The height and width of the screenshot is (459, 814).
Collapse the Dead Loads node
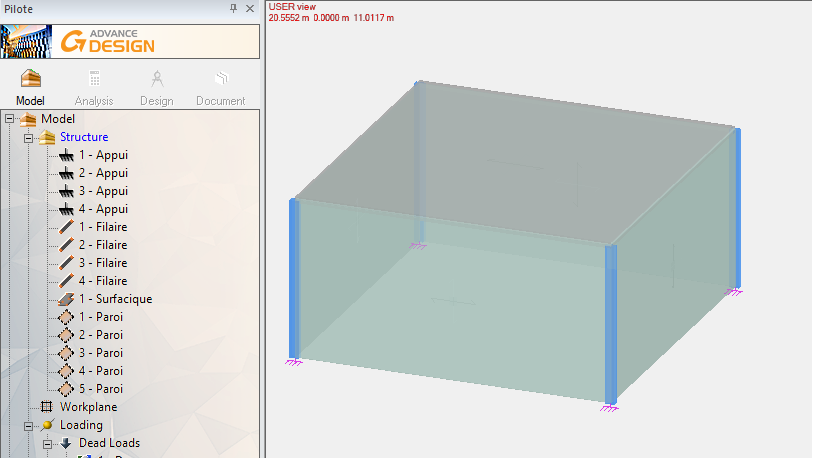(47, 443)
